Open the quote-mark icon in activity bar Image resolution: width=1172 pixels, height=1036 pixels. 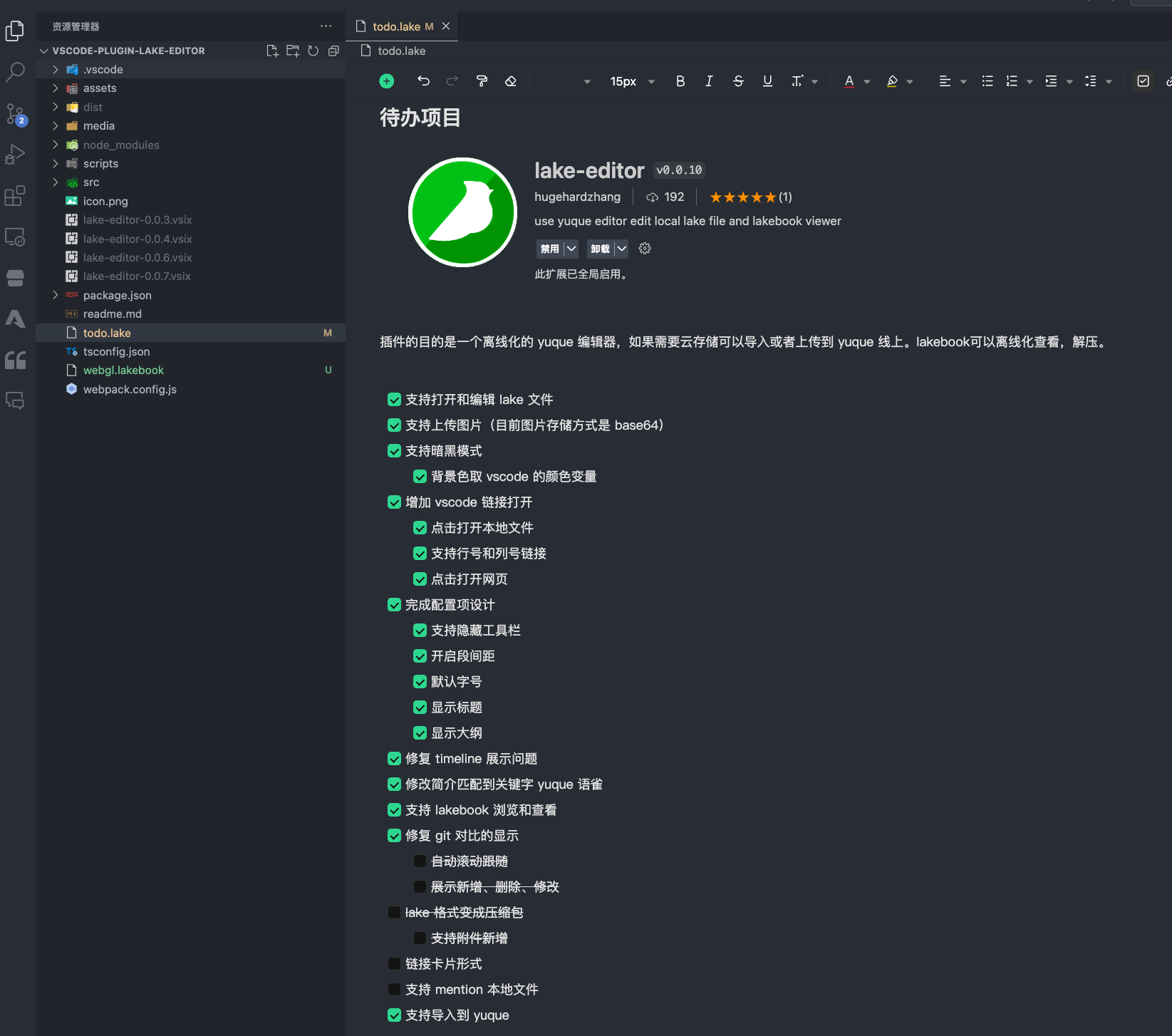(15, 361)
